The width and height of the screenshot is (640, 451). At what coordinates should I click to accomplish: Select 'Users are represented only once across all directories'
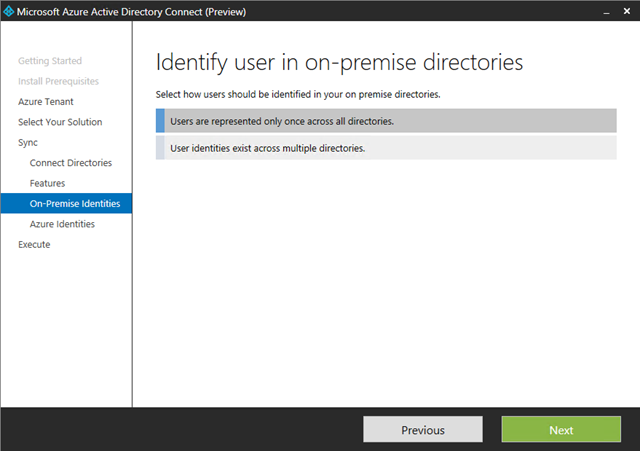[386, 121]
